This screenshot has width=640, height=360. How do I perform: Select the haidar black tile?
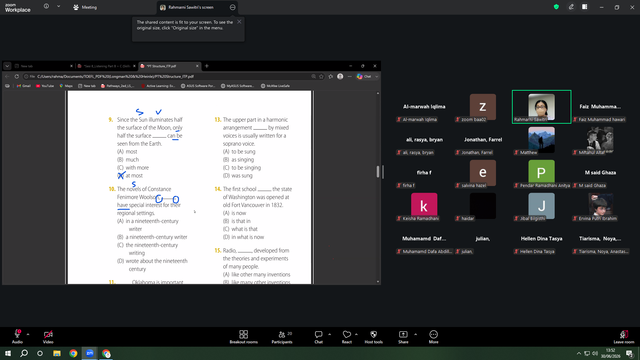[x=482, y=206]
